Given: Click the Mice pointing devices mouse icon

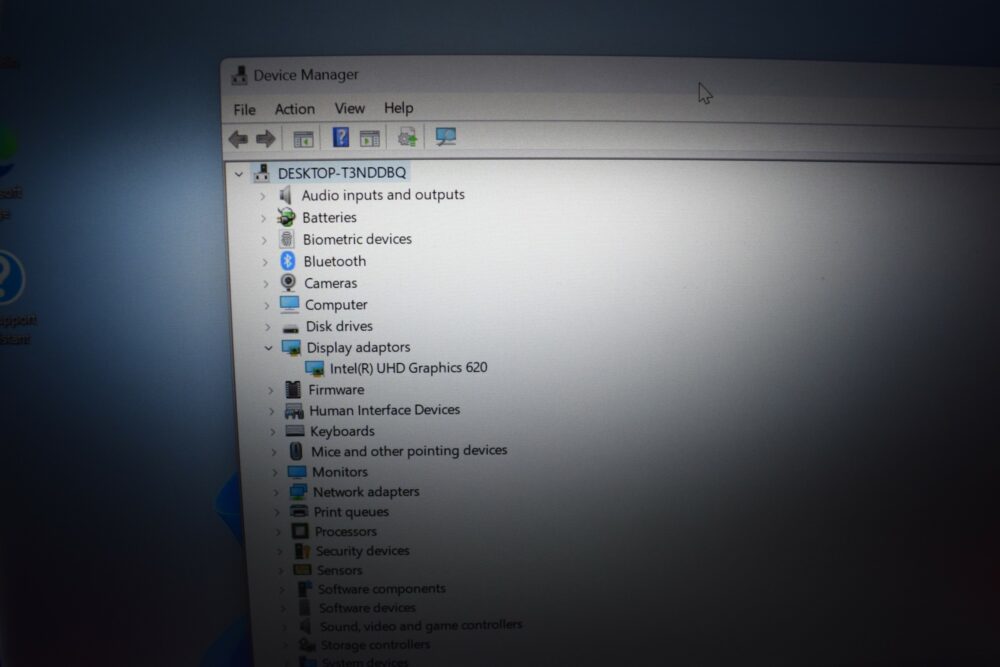Looking at the screenshot, I should (296, 451).
